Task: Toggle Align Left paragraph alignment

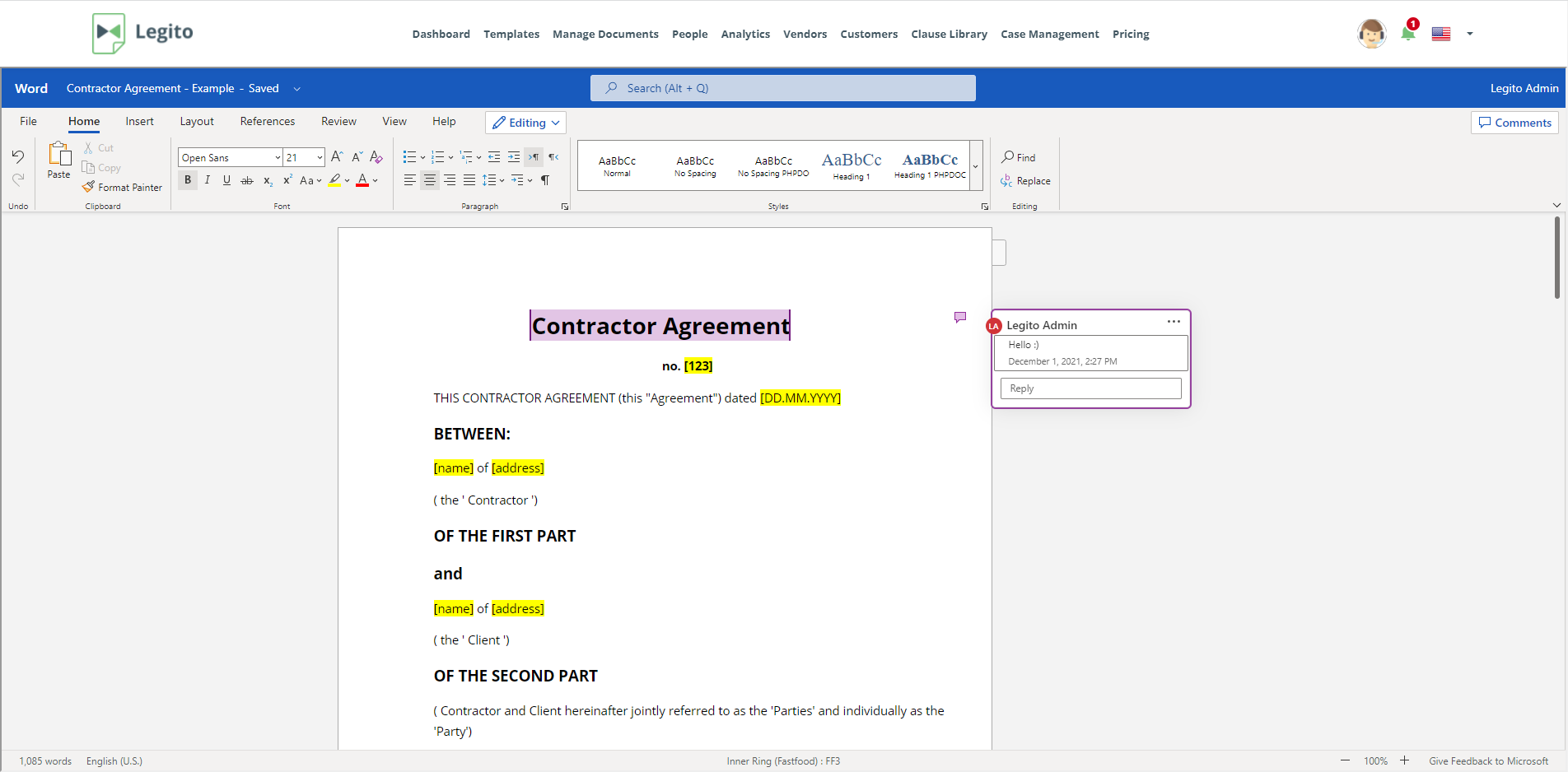Action: click(409, 180)
